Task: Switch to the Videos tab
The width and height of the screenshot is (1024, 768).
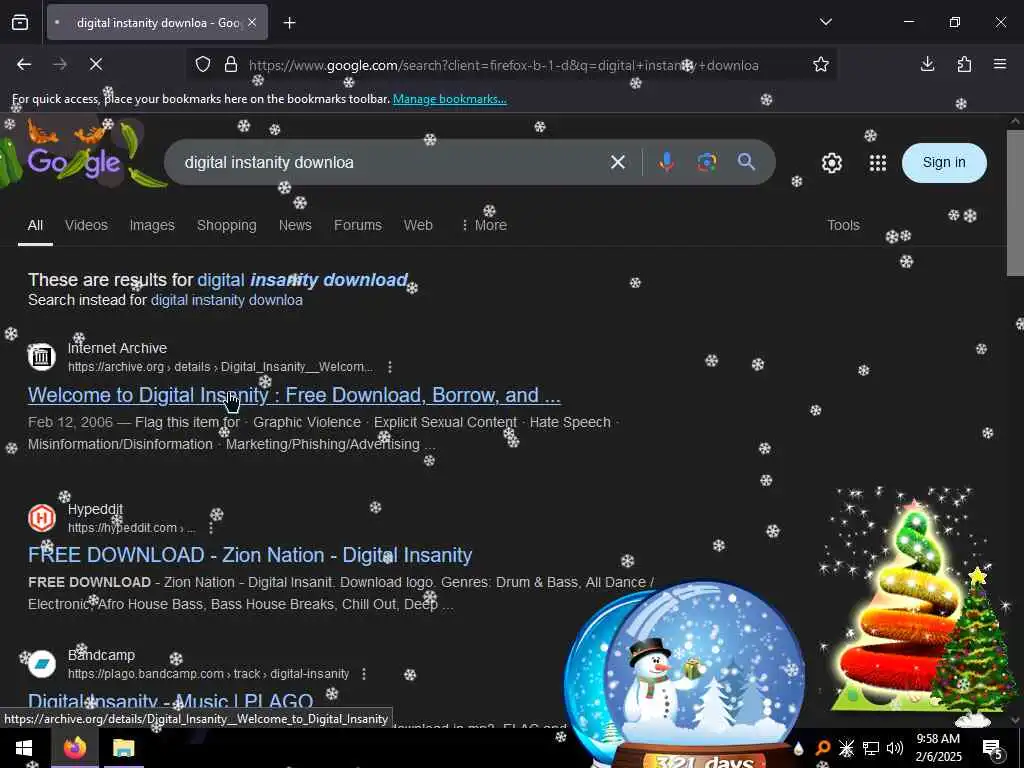Action: coord(86,225)
